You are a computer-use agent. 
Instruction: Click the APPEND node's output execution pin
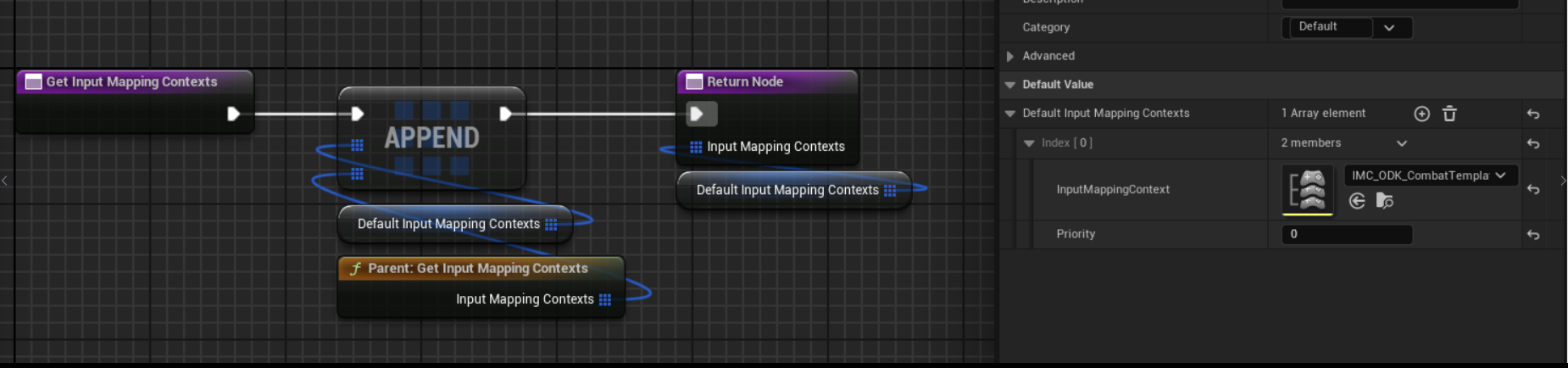(x=505, y=114)
